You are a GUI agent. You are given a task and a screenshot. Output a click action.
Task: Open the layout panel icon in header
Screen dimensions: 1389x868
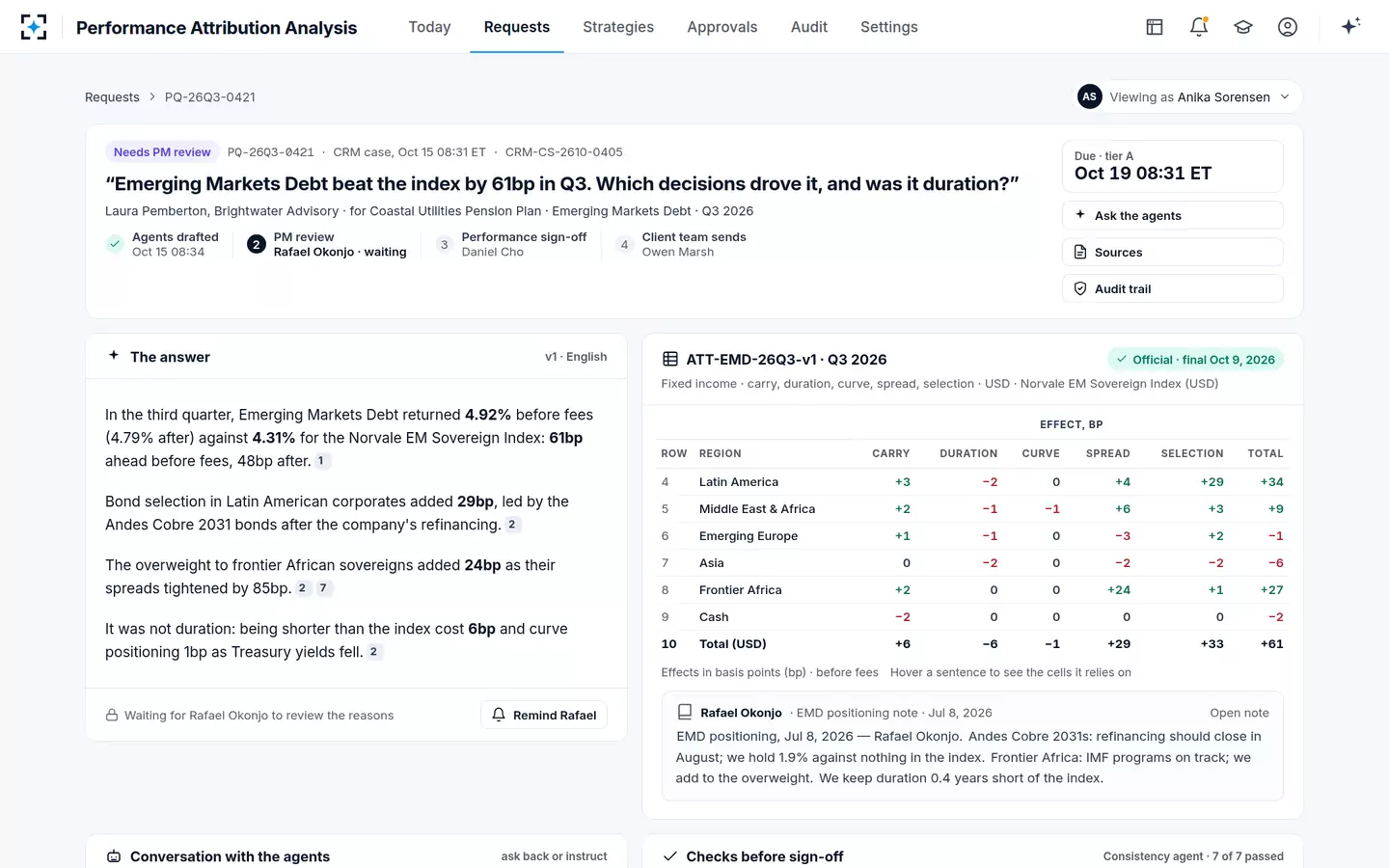[x=1155, y=27]
